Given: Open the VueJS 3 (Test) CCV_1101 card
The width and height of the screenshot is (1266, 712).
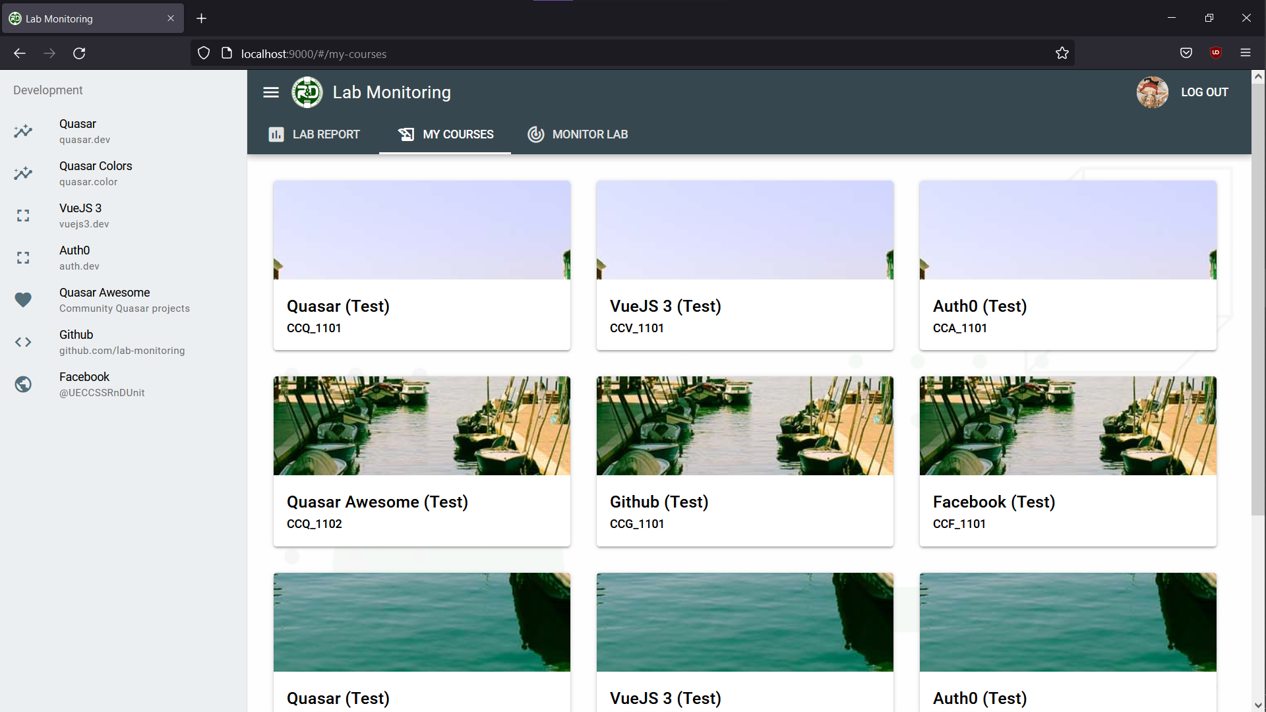Looking at the screenshot, I should point(745,265).
